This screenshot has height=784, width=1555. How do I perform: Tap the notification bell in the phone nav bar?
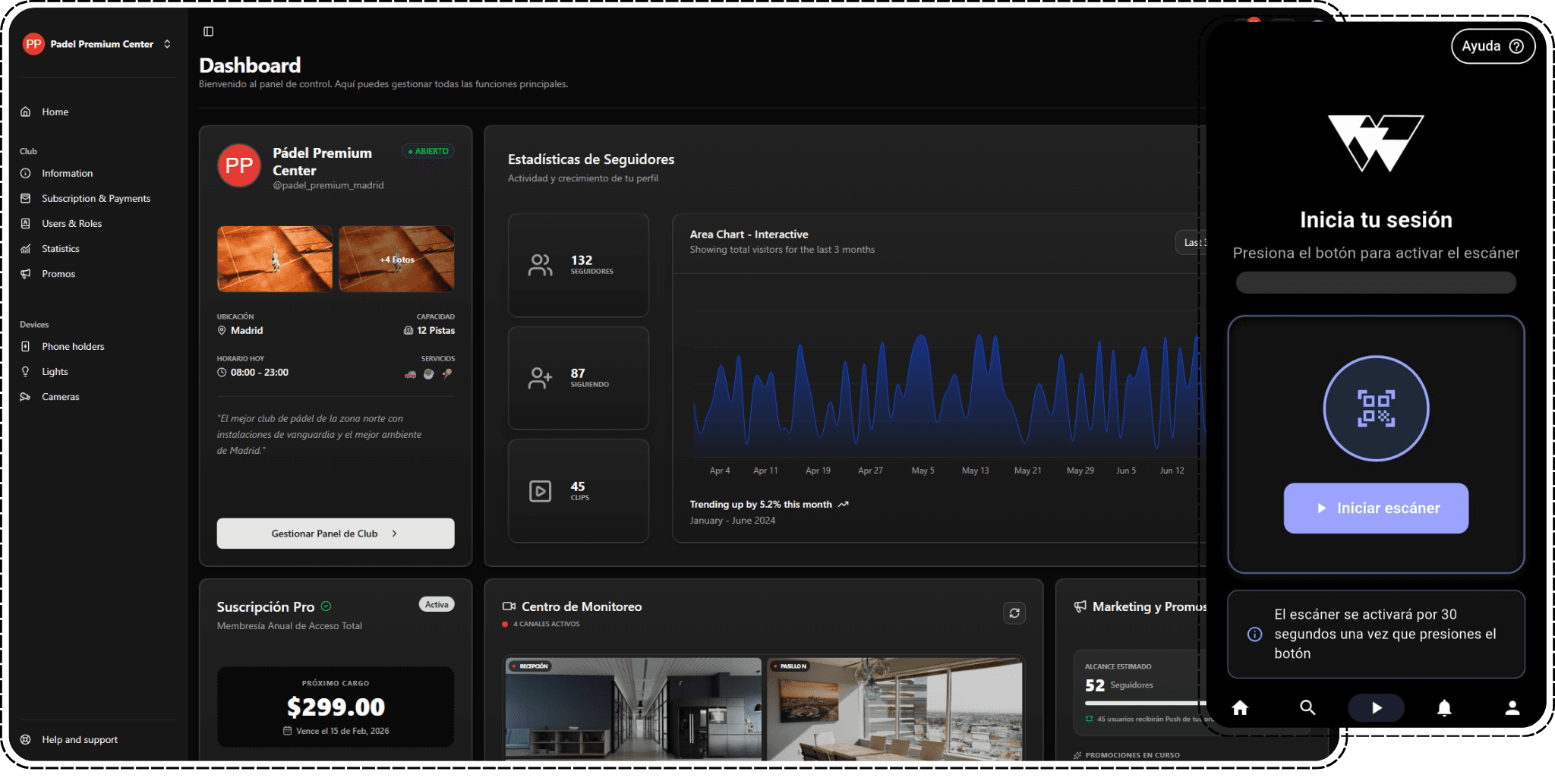(x=1445, y=707)
